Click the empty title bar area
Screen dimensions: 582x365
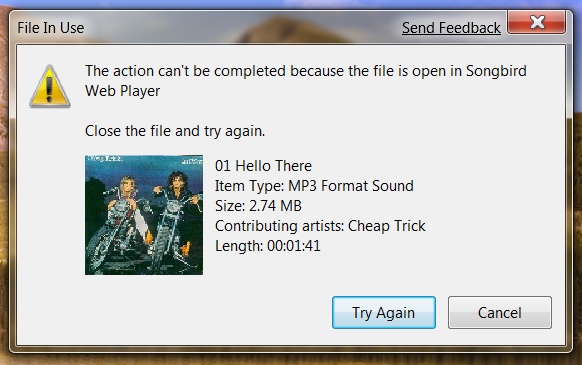click(x=241, y=28)
